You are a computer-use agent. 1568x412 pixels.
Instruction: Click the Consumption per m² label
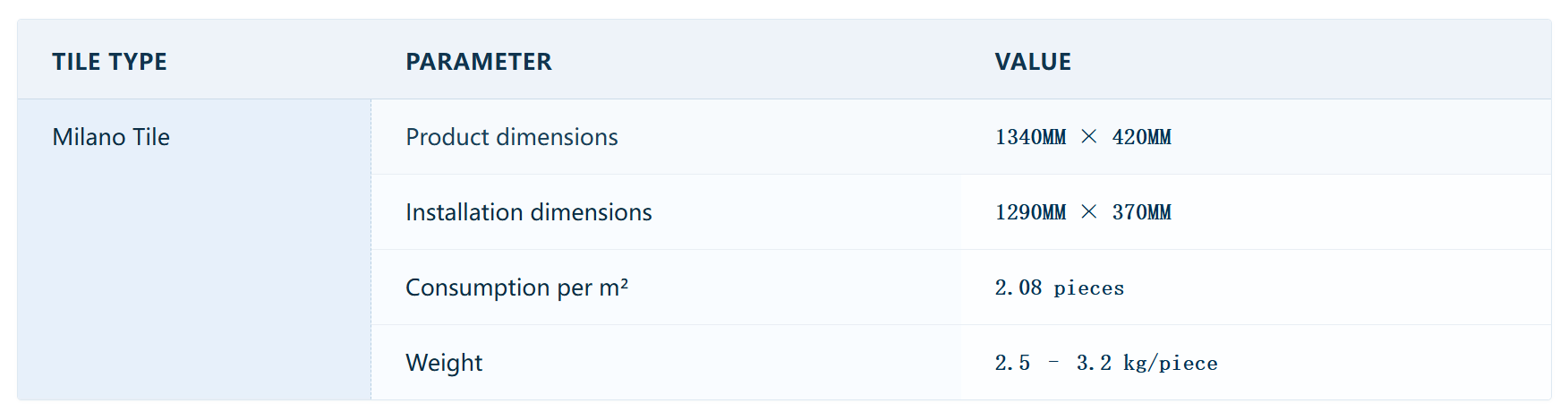point(516,288)
